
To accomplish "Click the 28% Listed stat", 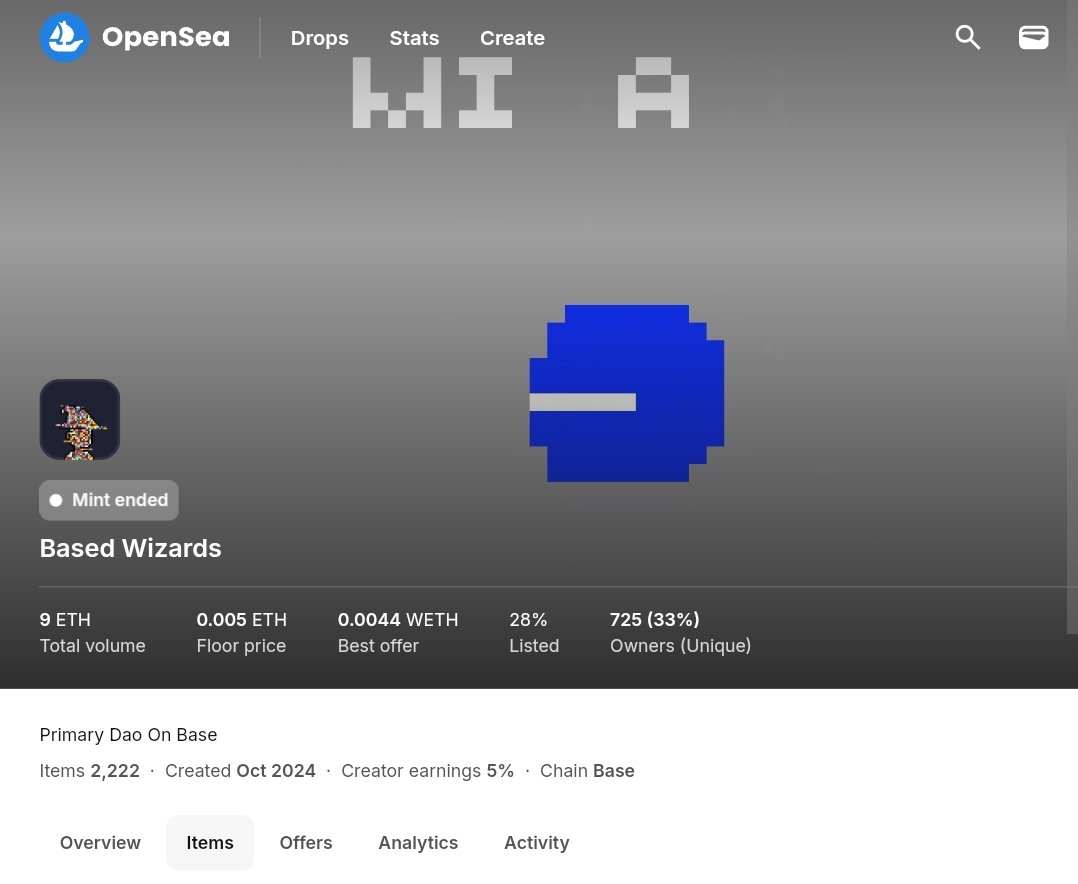I will pyautogui.click(x=534, y=632).
